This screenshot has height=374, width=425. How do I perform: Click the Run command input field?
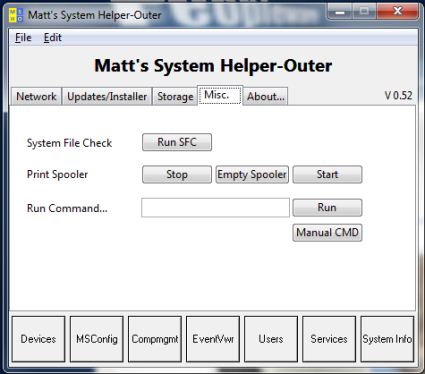215,208
